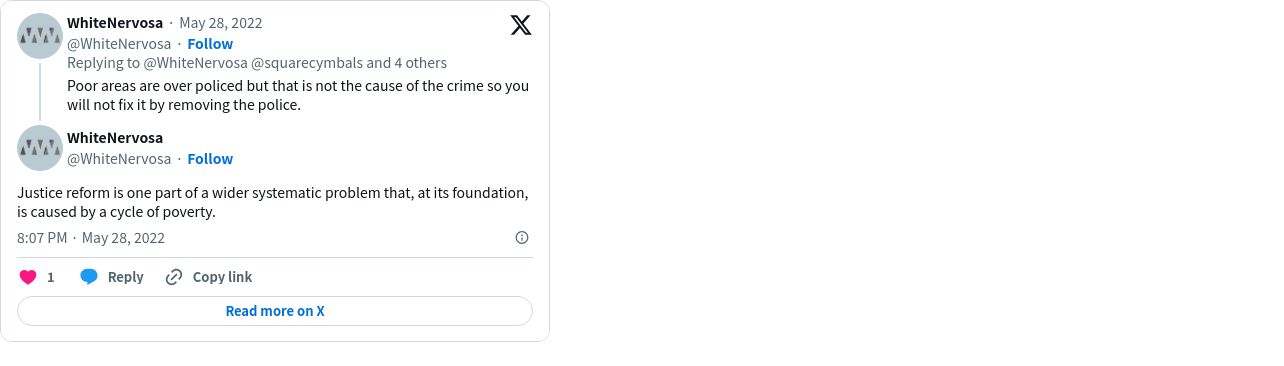Click WhiteNervosa avatar in main tweet
The height and width of the screenshot is (366, 1284).
[40, 148]
